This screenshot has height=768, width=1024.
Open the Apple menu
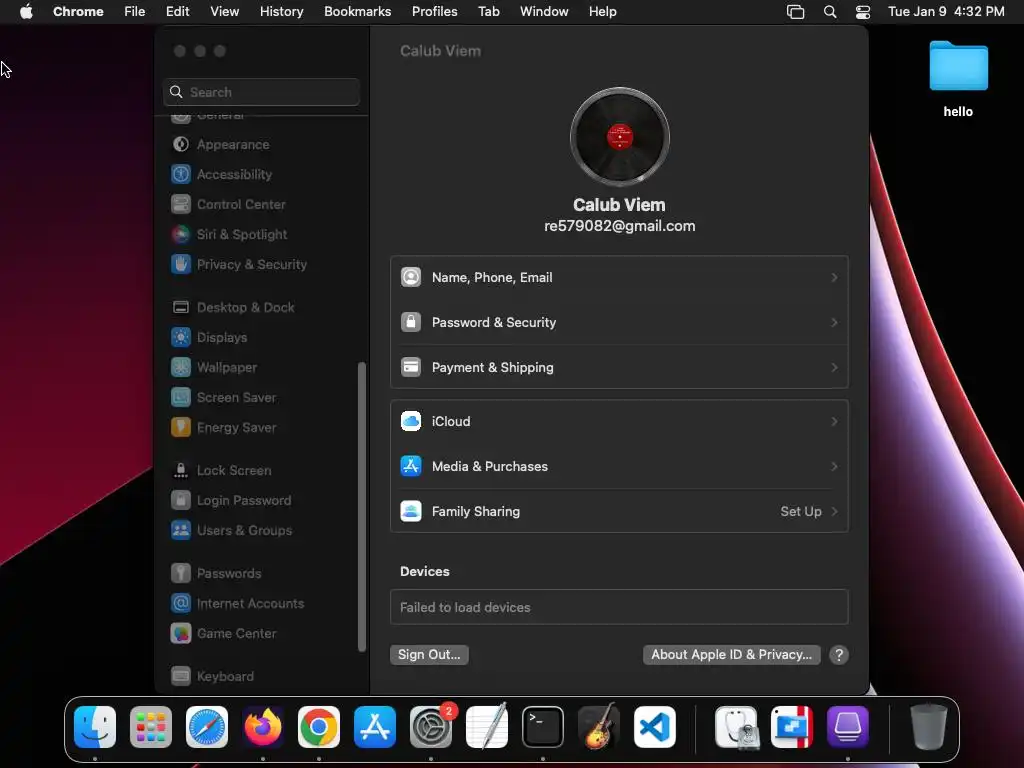(x=26, y=12)
